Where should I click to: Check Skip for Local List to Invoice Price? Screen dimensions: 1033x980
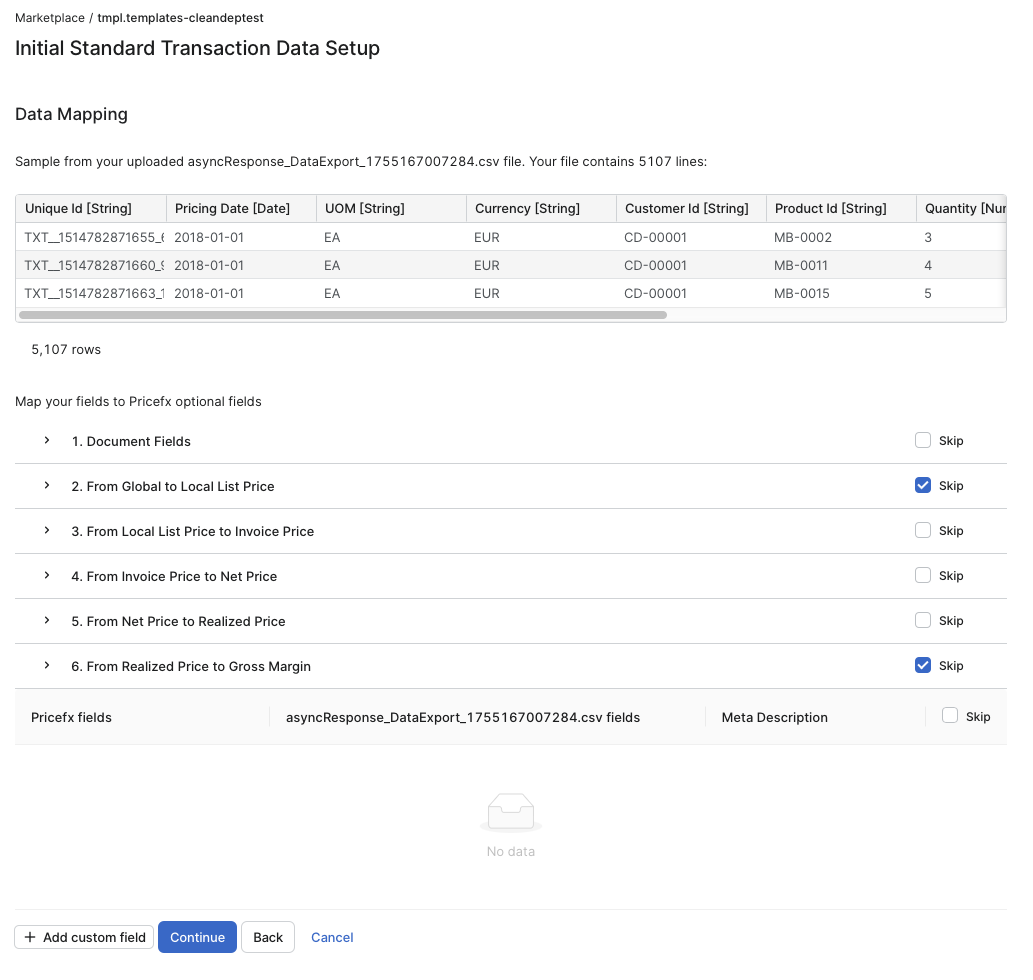pyautogui.click(x=923, y=531)
